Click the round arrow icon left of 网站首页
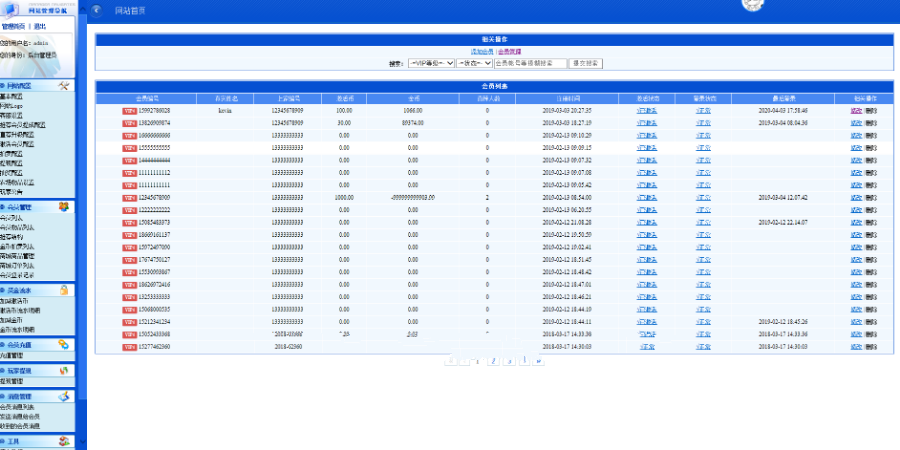Screen dimensions: 900x450 [x=96, y=10]
